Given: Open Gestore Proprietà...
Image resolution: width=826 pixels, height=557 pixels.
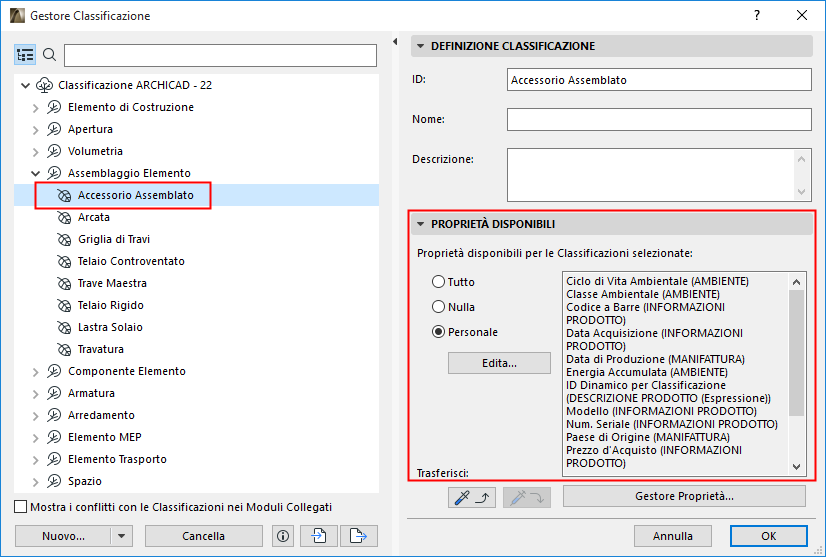Looking at the screenshot, I should coord(684,496).
